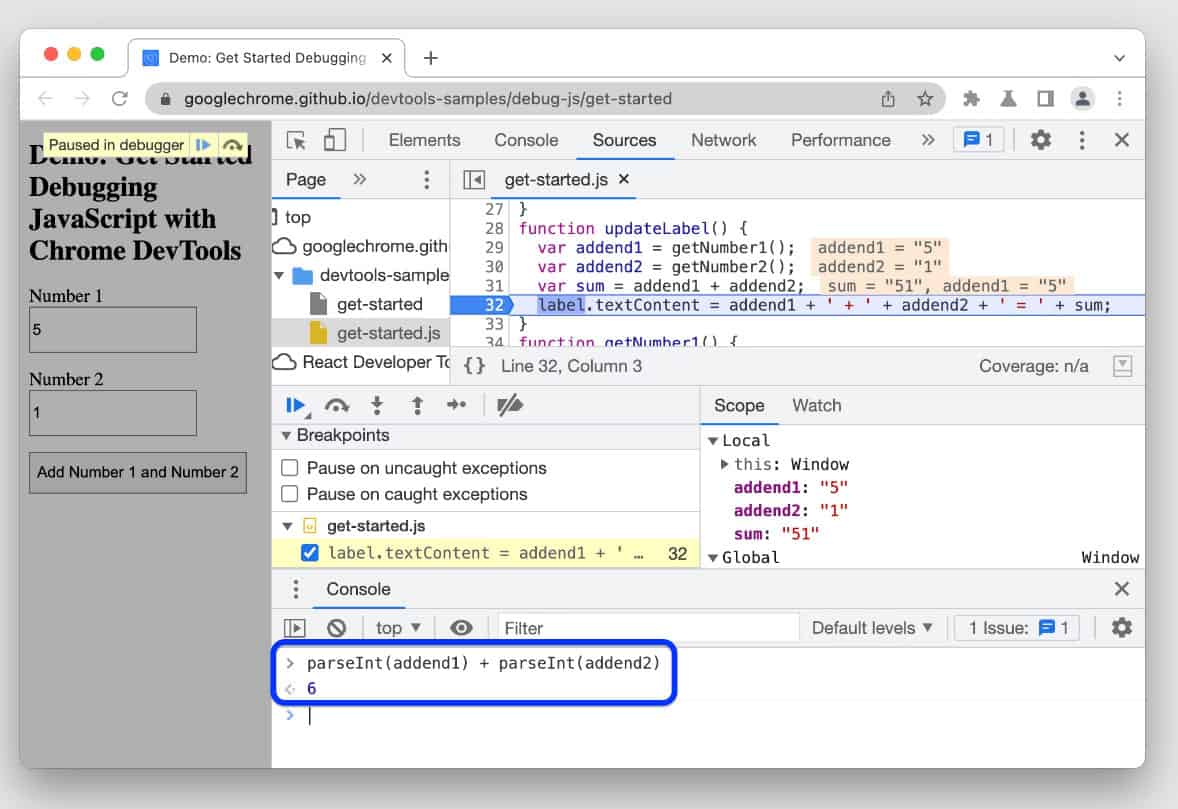Open get-started.js in file tree
The height and width of the screenshot is (809, 1178).
[x=388, y=333]
